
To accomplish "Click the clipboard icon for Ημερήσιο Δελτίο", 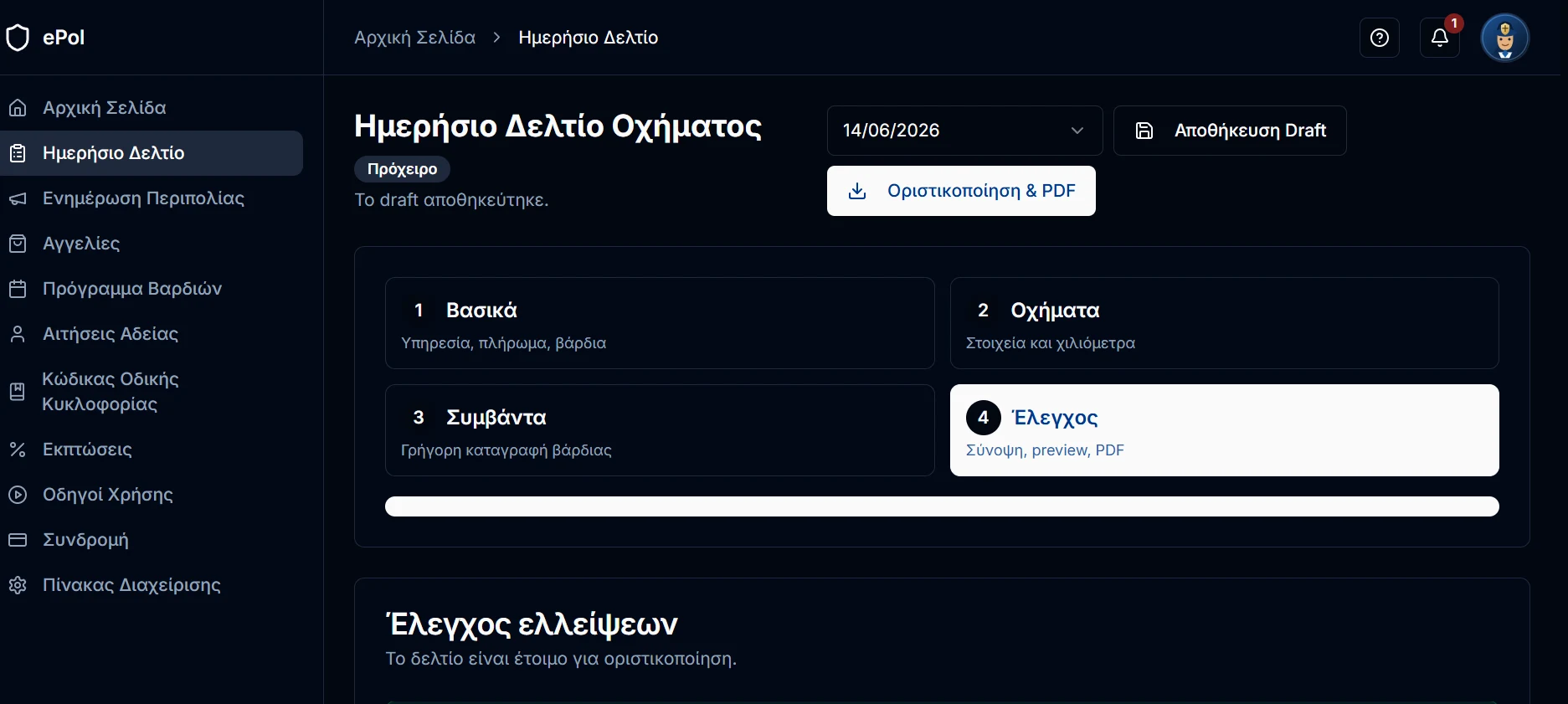I will (18, 153).
